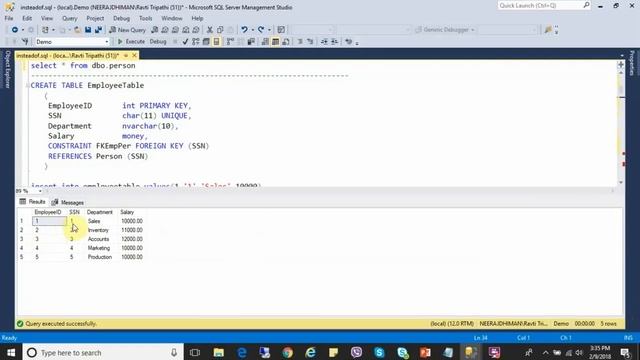Viewport: 640px width, 360px height.
Task: Click the Increase Indent icon
Action: [x=334, y=42]
